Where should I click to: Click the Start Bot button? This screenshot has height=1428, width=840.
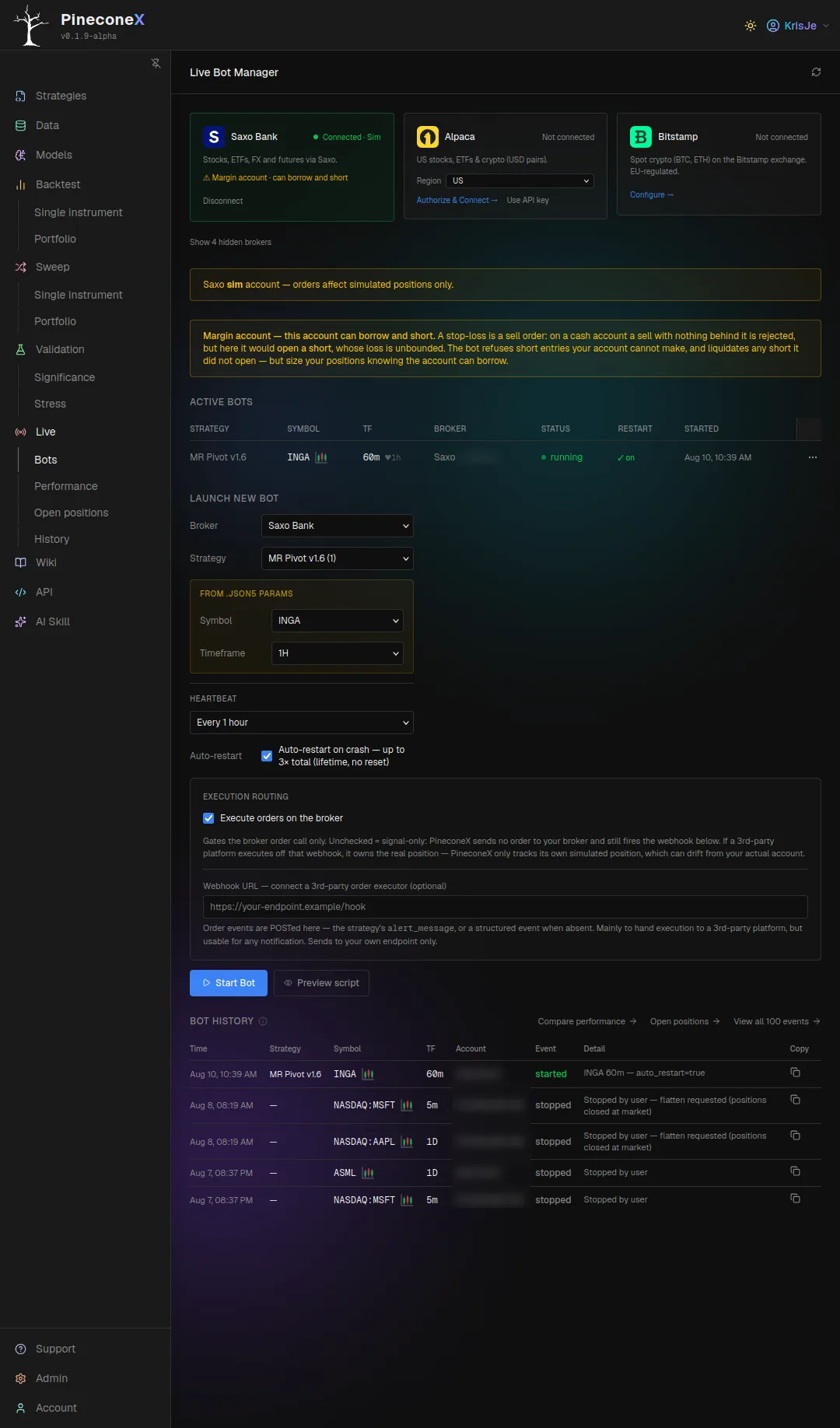click(x=229, y=983)
